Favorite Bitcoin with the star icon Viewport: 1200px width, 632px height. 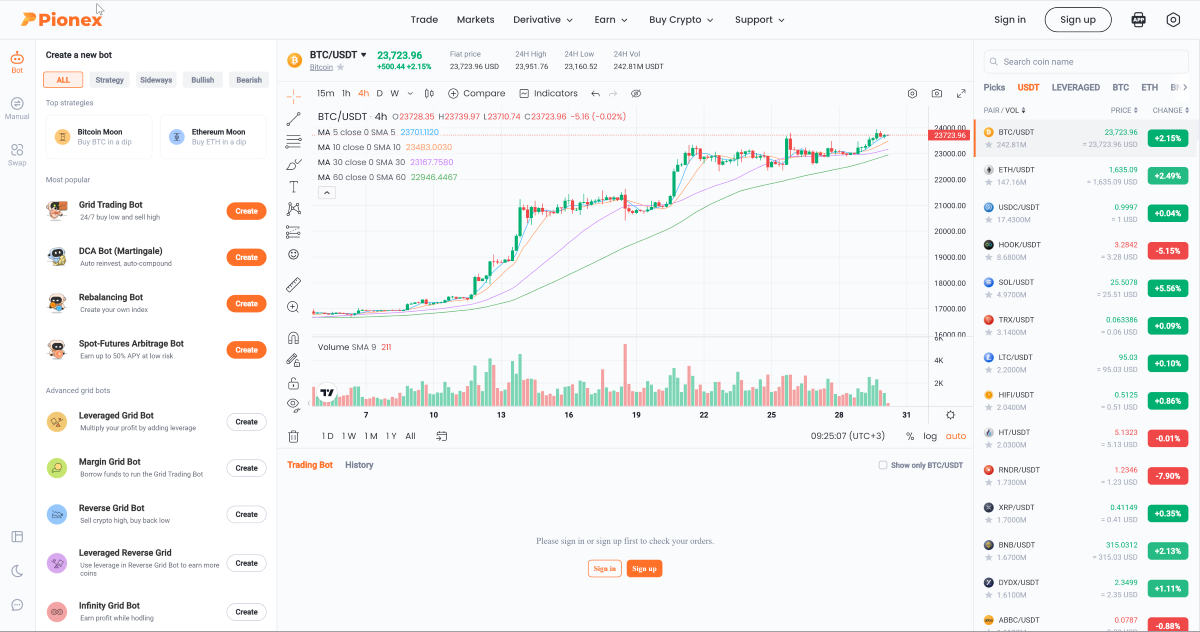340,67
